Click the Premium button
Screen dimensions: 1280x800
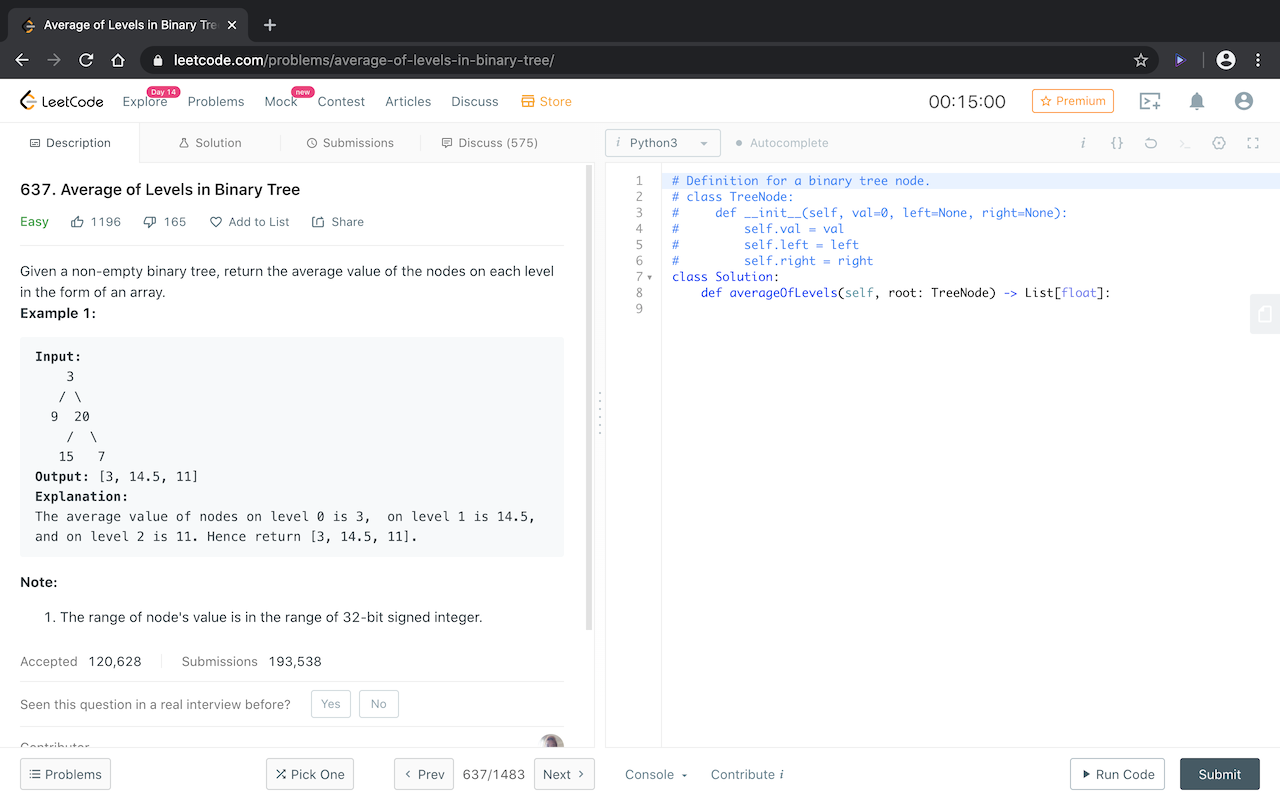click(1073, 101)
